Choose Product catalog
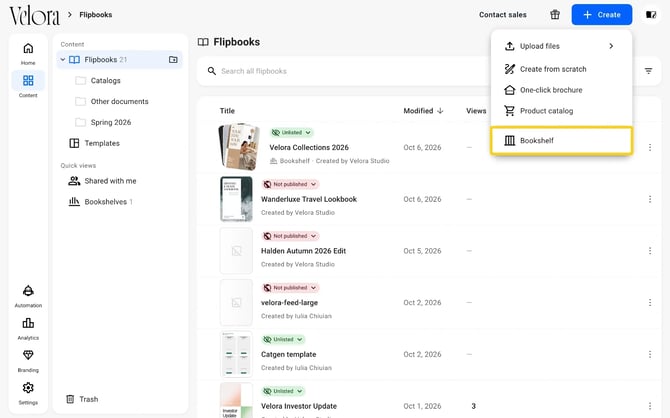This screenshot has height=418, width=670. tap(561, 111)
